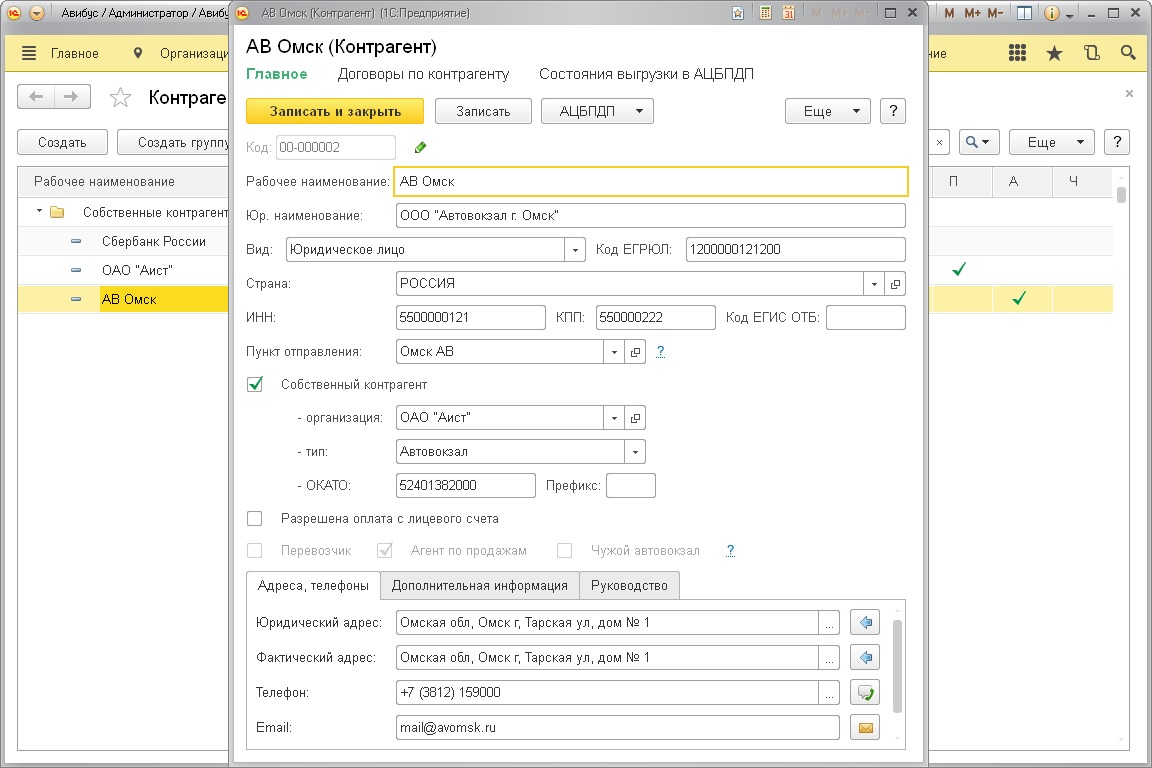
Task: Click blue arrow icon beside Юридический адрес
Action: tap(864, 624)
